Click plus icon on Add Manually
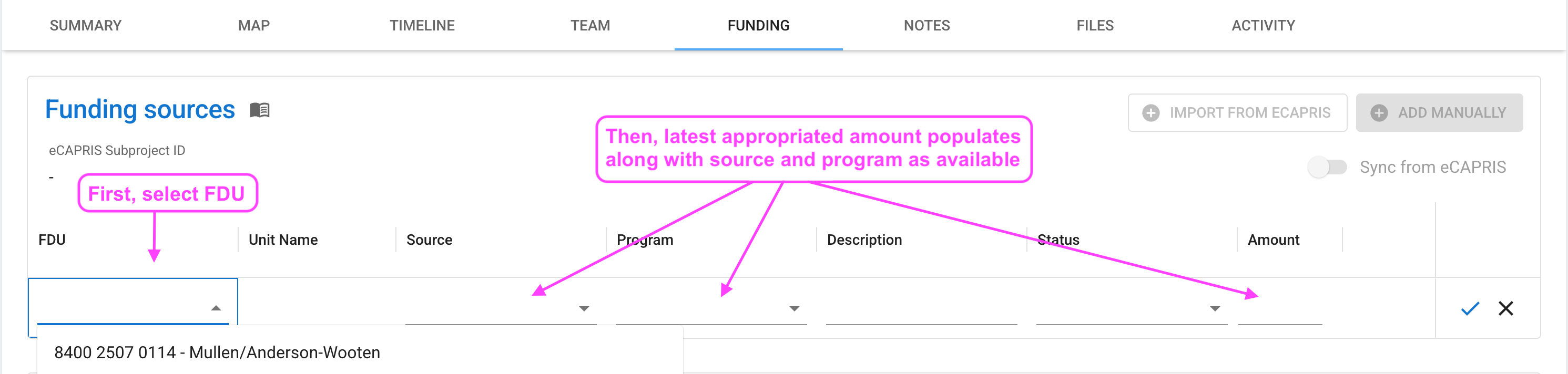 [1379, 113]
